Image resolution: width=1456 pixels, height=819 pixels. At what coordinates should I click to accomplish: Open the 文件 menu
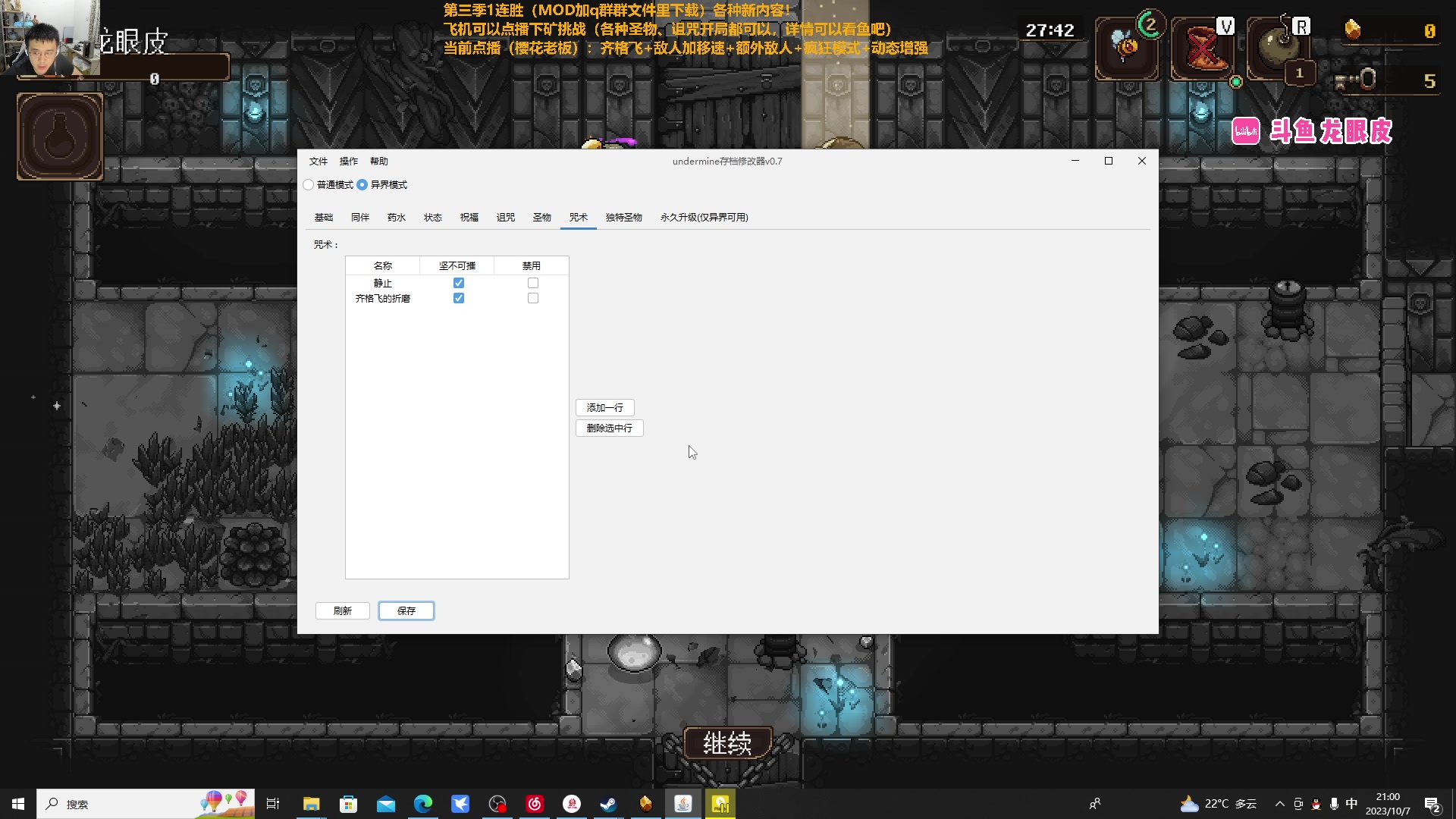(x=318, y=162)
